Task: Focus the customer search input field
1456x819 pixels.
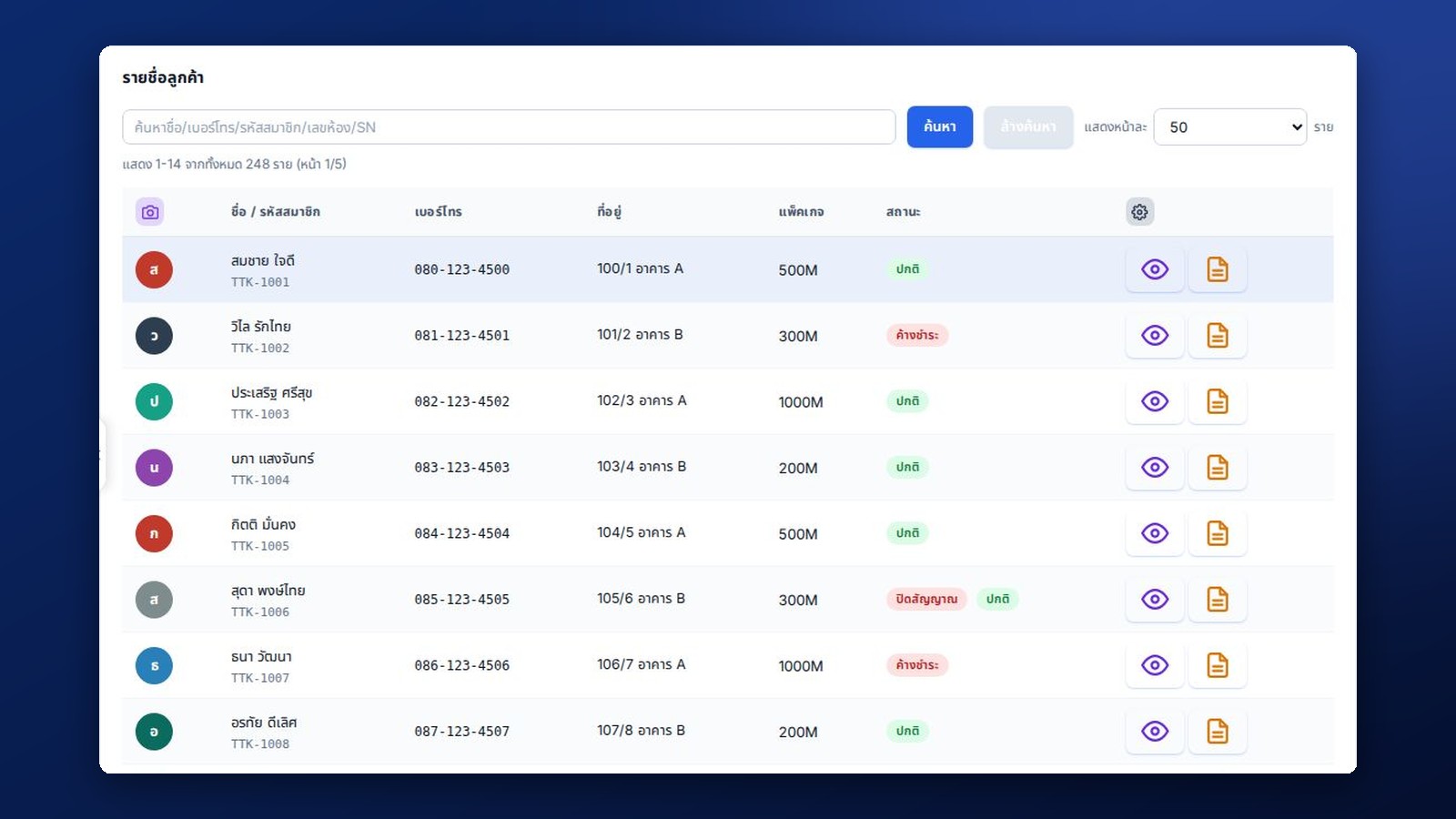Action: (x=509, y=127)
